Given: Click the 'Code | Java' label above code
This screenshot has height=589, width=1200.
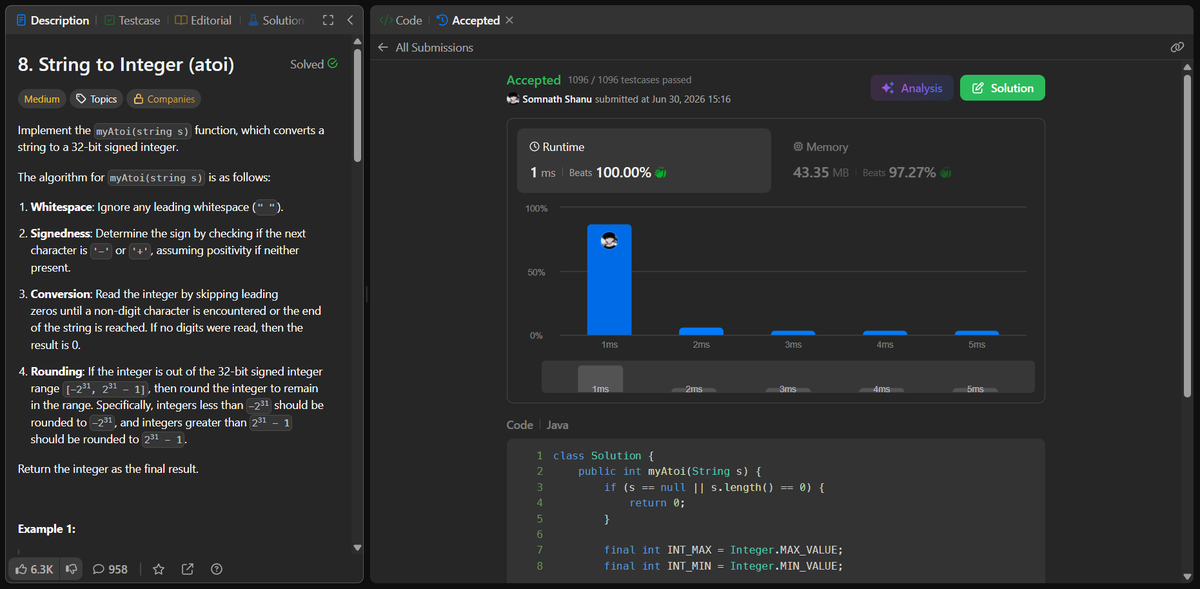Looking at the screenshot, I should coord(538,425).
